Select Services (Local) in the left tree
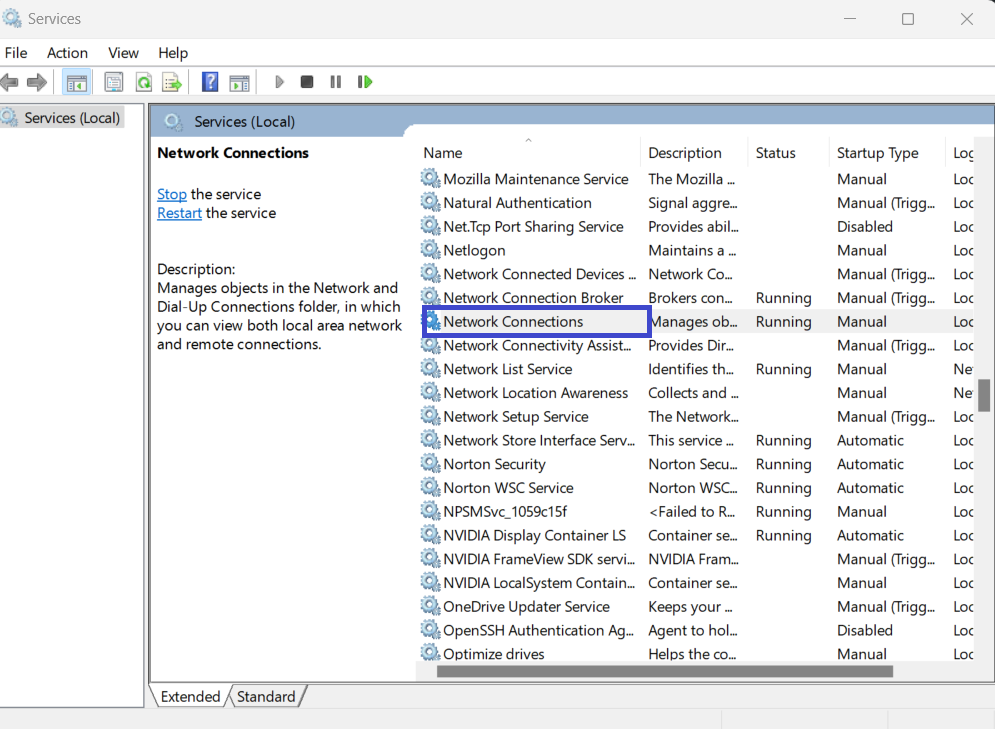The image size is (995, 729). click(72, 118)
